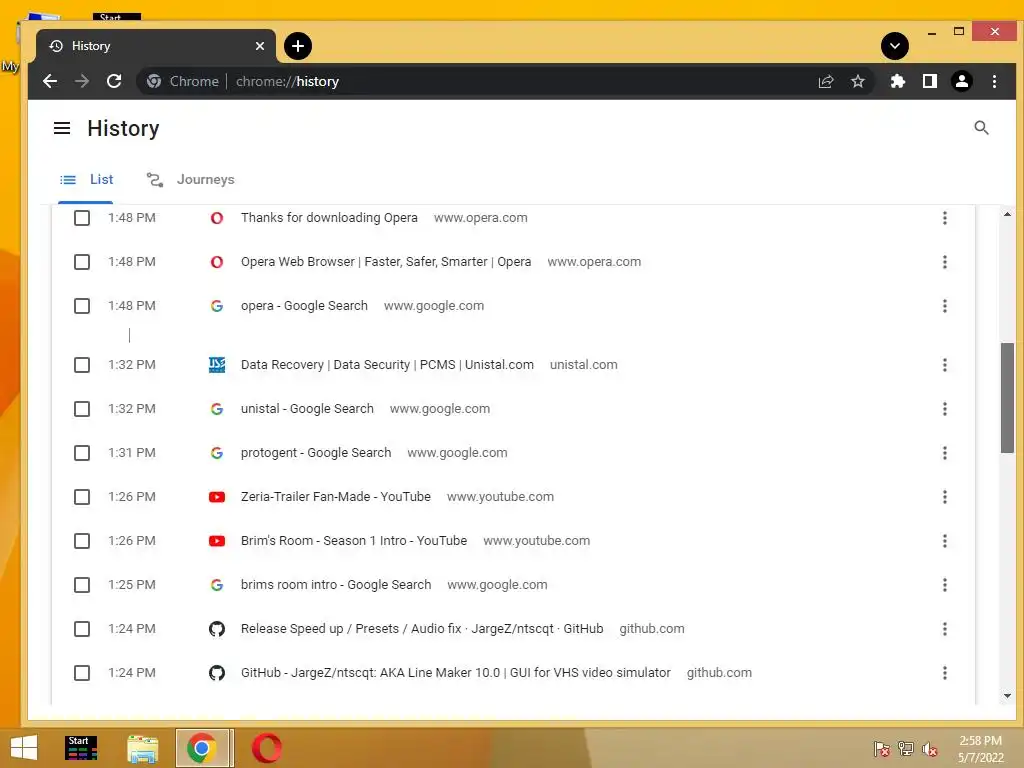Viewport: 1024px width, 768px height.
Task: Open actions menu for 'Opera Web Browser' entry
Action: coord(944,262)
